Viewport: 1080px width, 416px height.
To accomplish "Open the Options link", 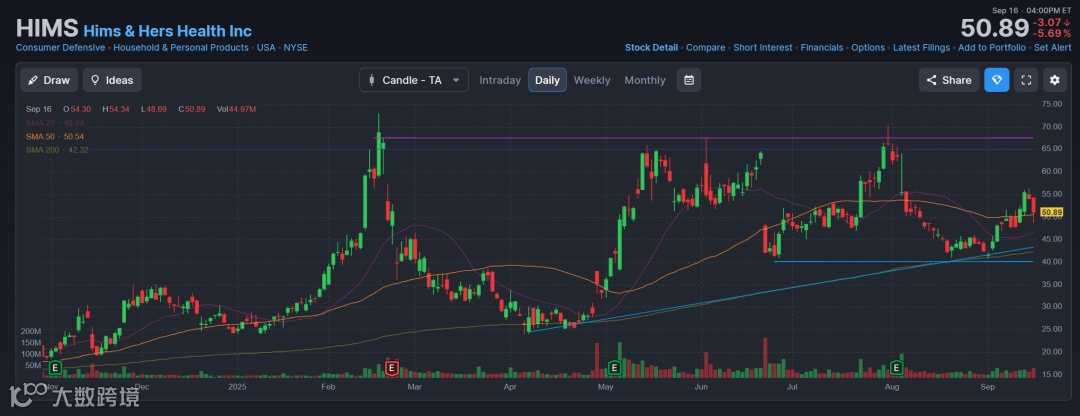I will [868, 48].
